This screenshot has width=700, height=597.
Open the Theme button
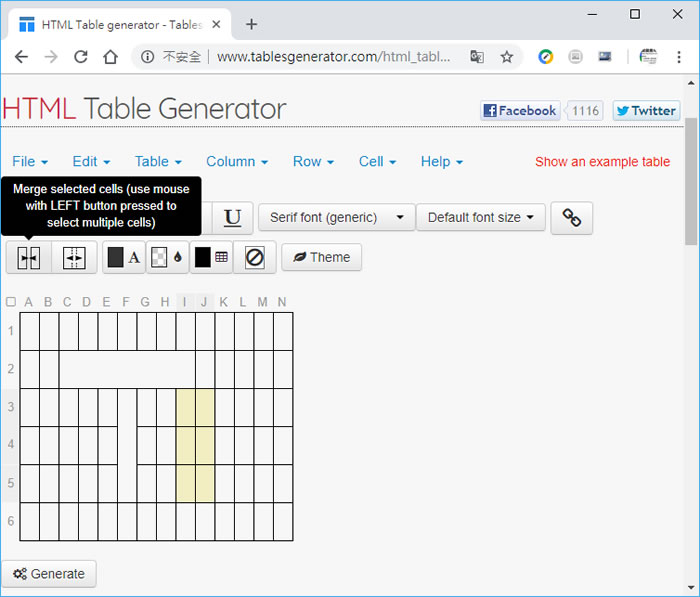coord(321,257)
